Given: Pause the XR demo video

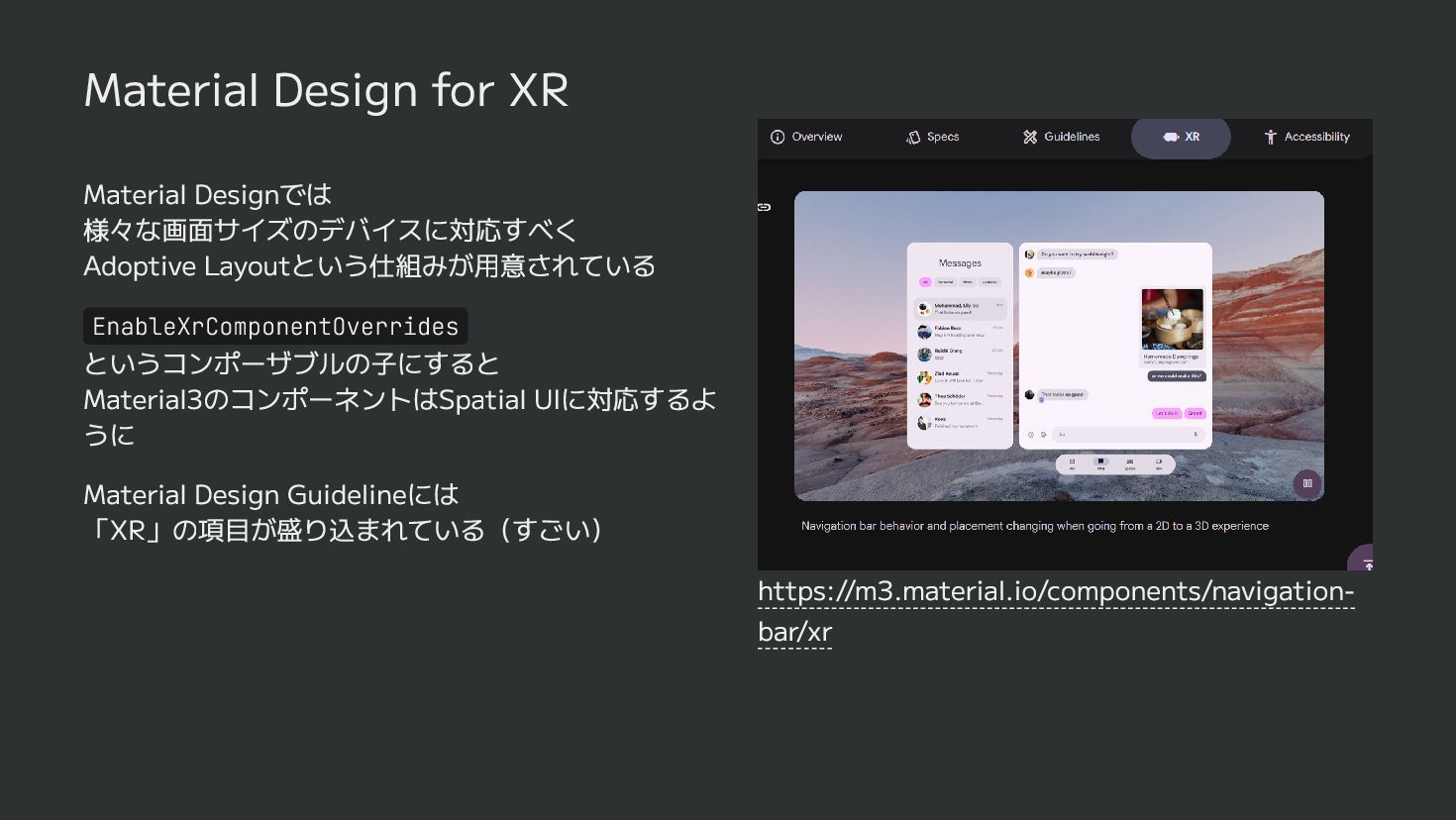Looking at the screenshot, I should [x=1307, y=483].
